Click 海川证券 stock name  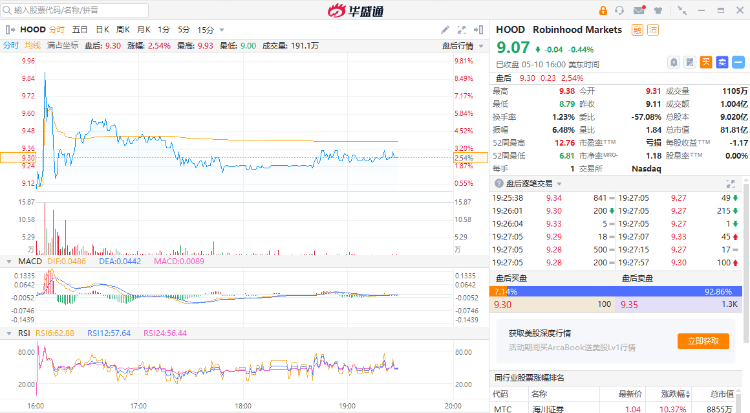548,409
